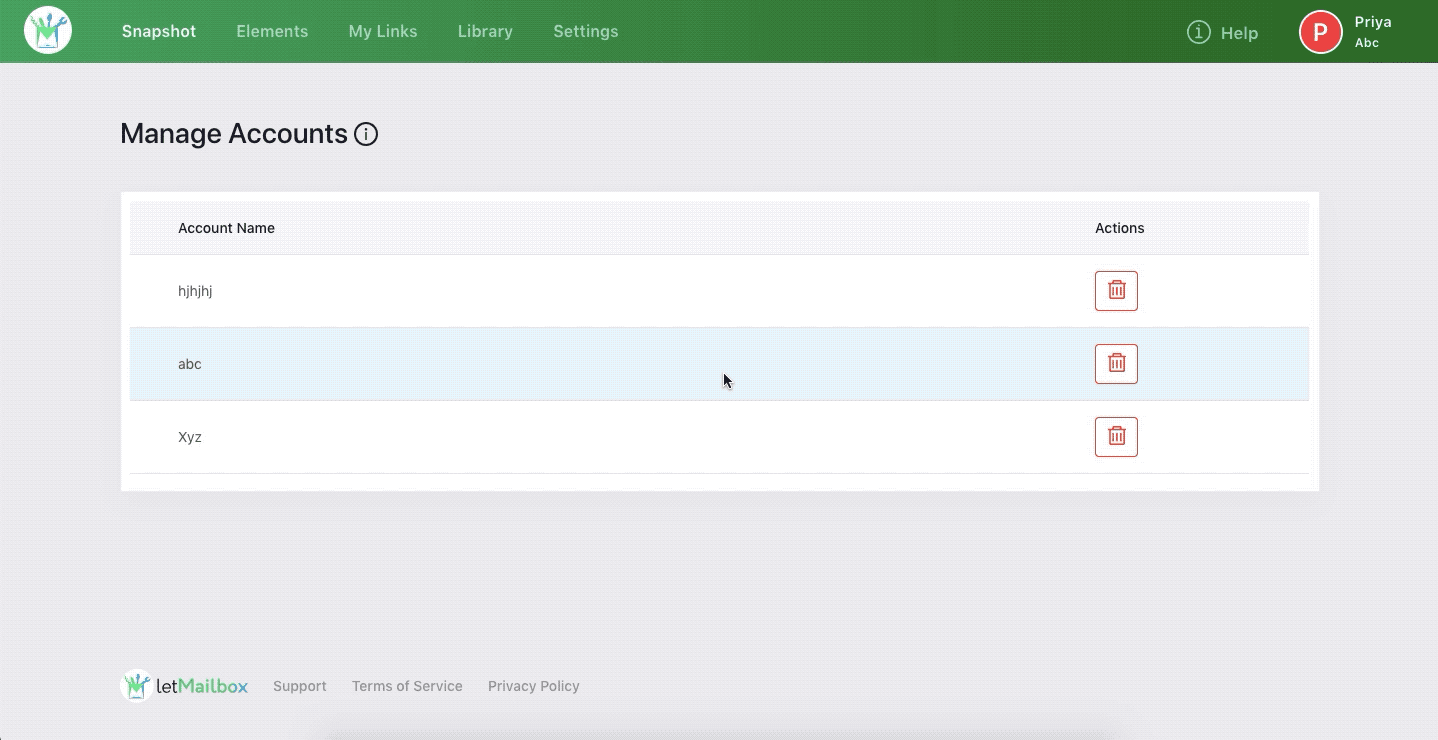Viewport: 1438px width, 740px height.
Task: Open the Privacy Policy link
Action: [x=533, y=686]
